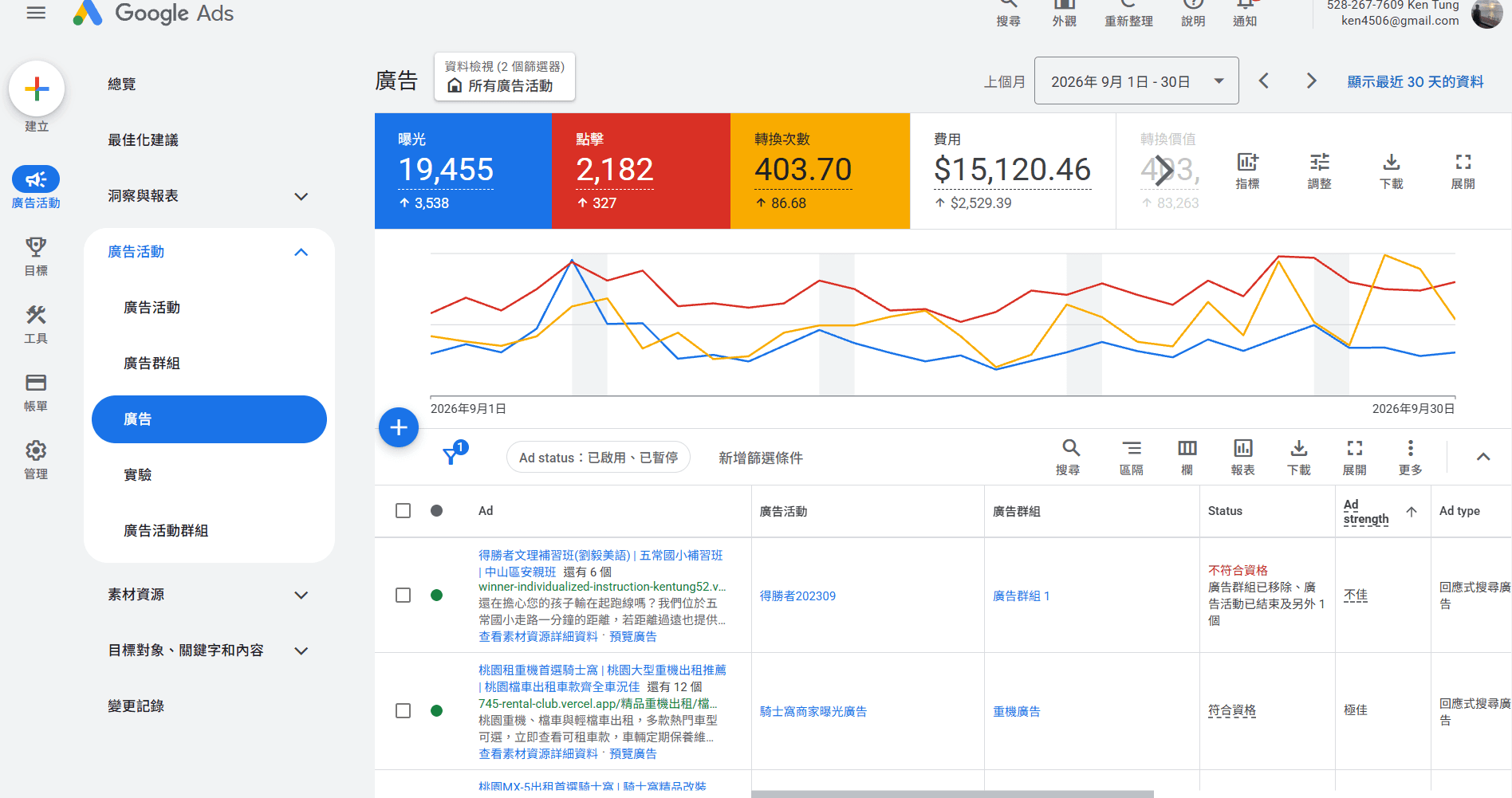
Task: Select 總覽 in navigation
Action: (x=122, y=85)
